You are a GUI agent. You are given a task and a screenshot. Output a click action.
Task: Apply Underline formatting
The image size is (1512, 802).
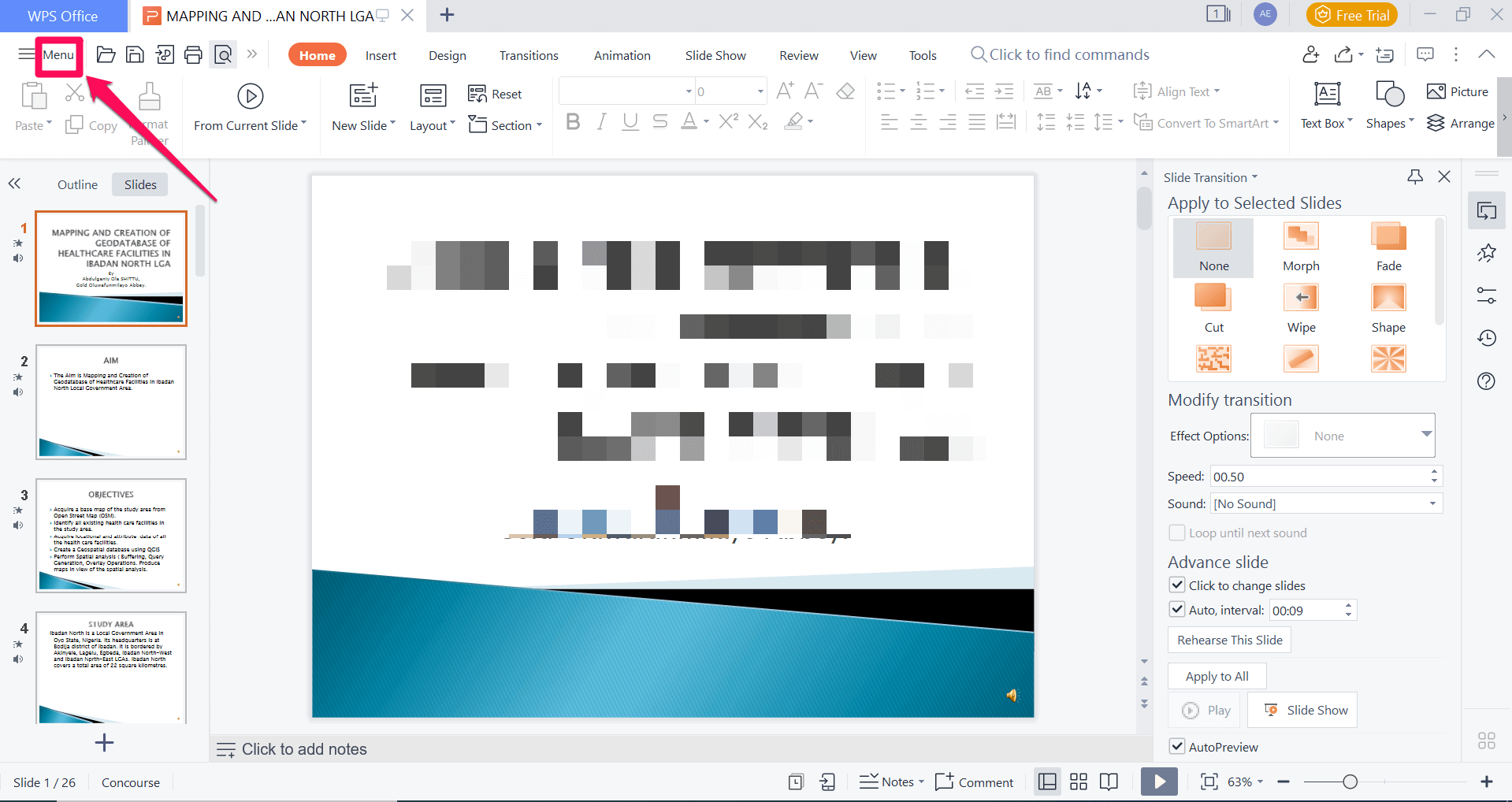[x=630, y=121]
